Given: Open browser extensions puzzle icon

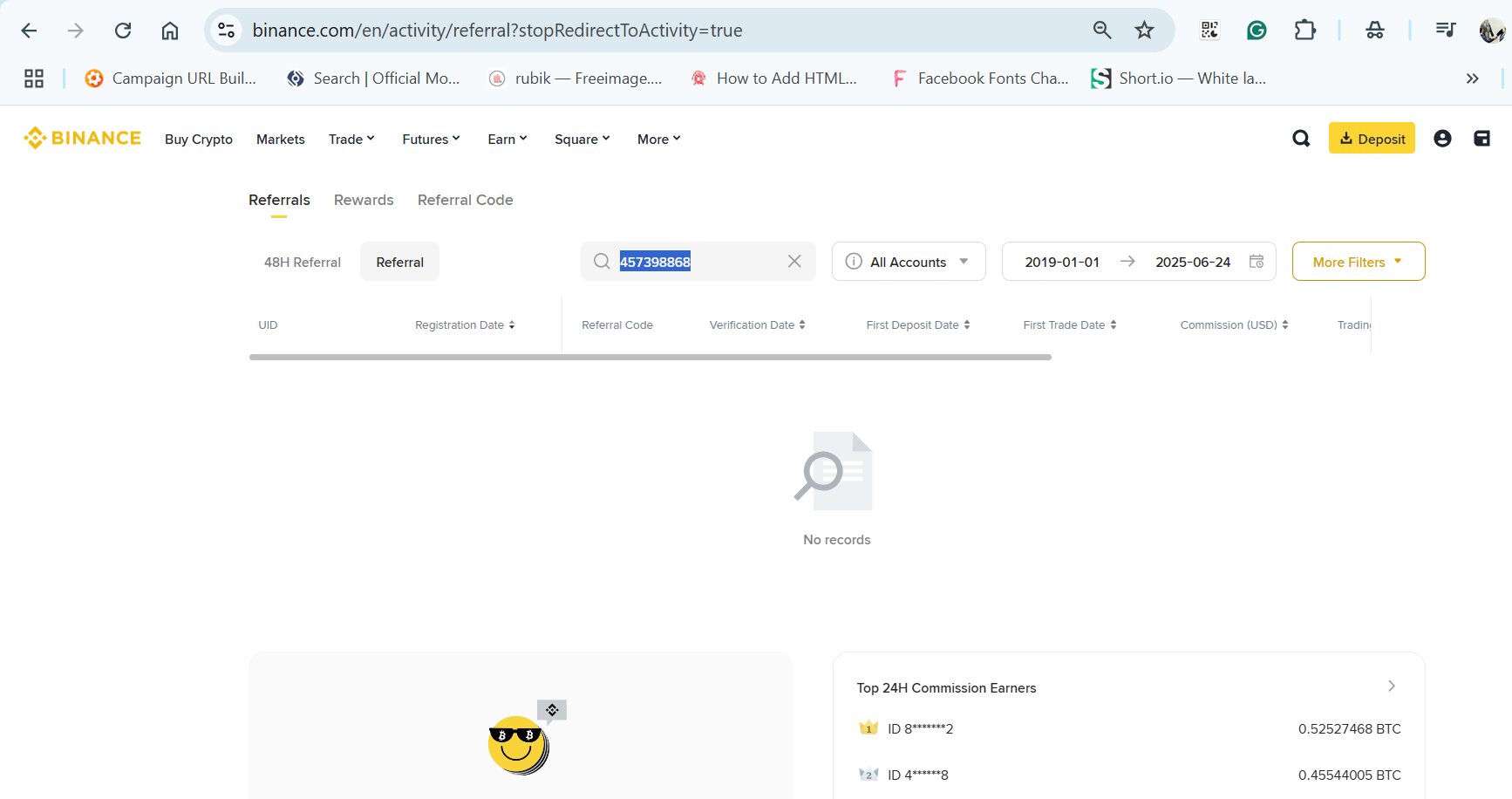Looking at the screenshot, I should [1304, 31].
